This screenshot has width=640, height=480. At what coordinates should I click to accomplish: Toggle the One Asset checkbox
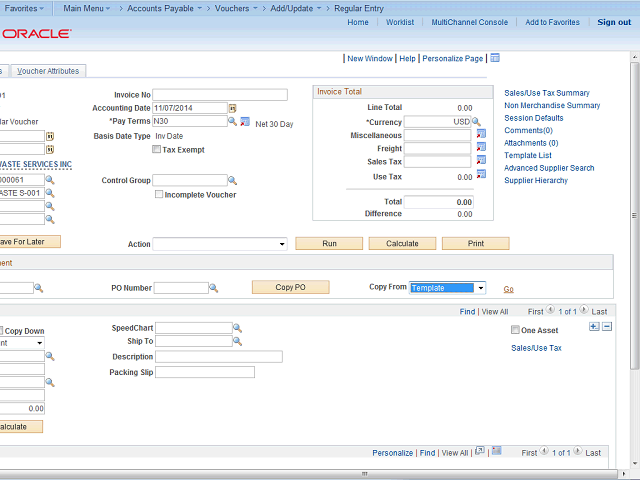515,330
